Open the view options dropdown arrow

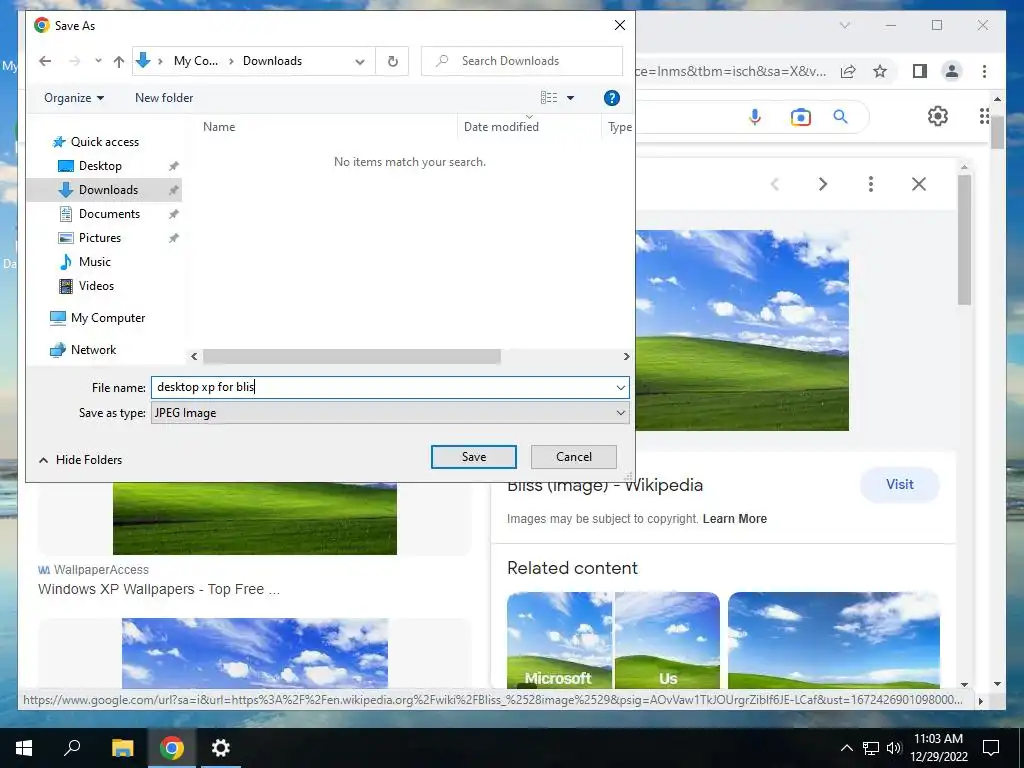click(x=570, y=98)
